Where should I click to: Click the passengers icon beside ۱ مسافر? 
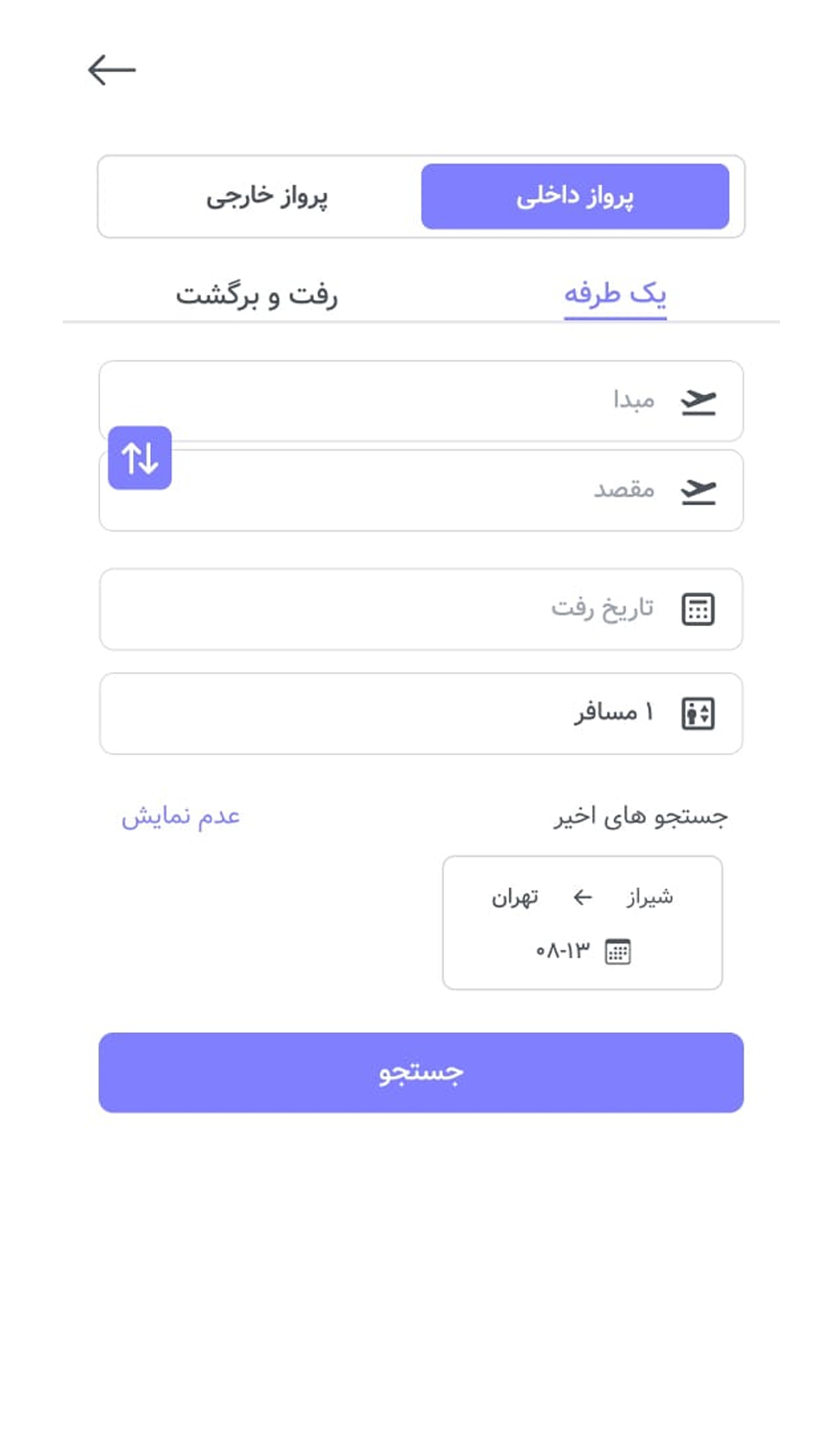pyautogui.click(x=698, y=713)
